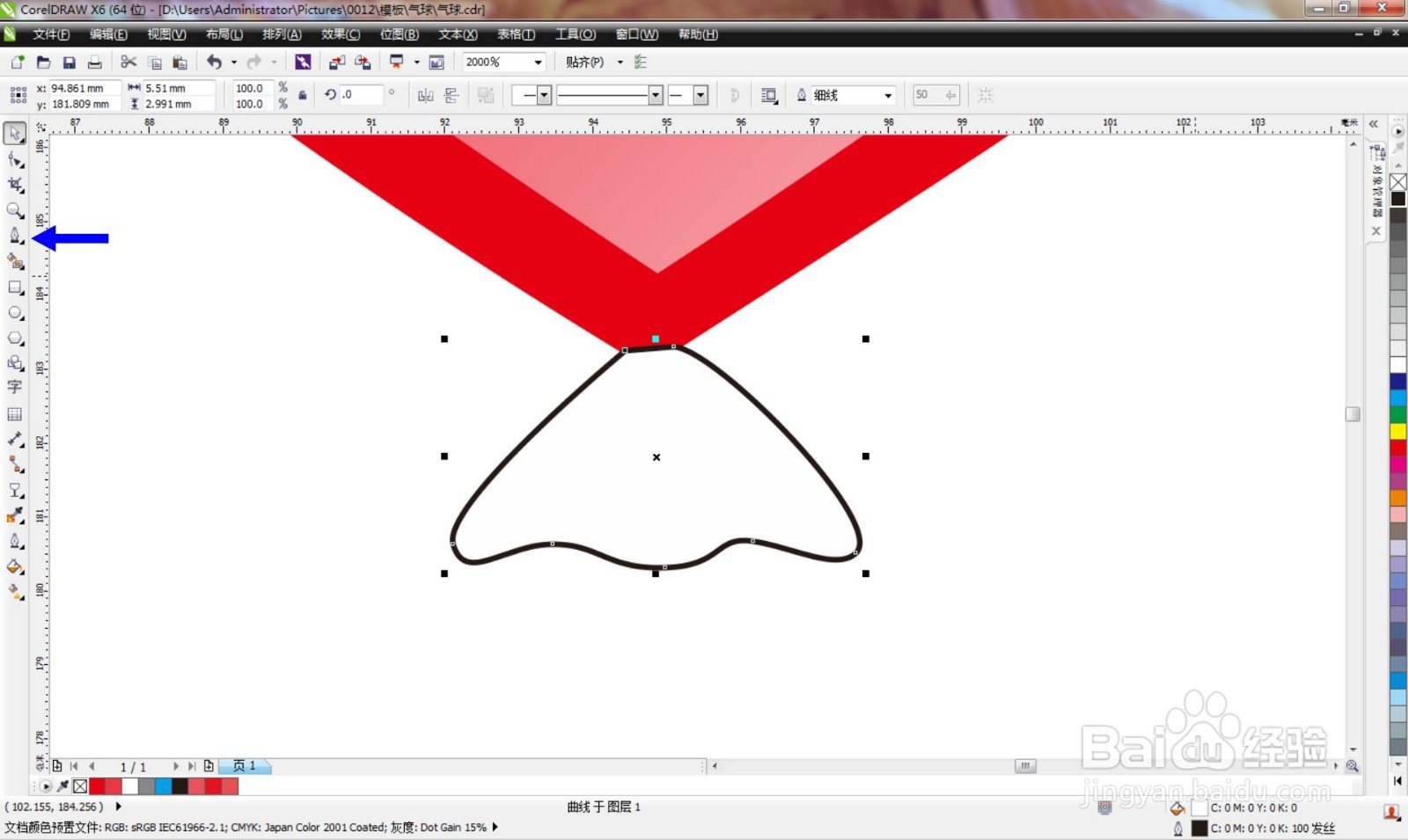This screenshot has height=840, width=1408.
Task: Select the Zoom magnifier tool
Action: point(15,210)
